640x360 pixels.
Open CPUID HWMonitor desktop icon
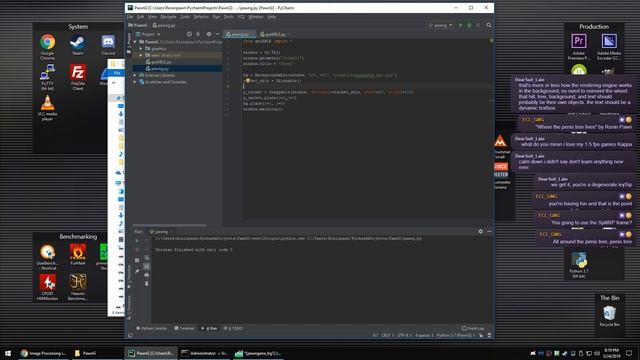(x=47, y=287)
